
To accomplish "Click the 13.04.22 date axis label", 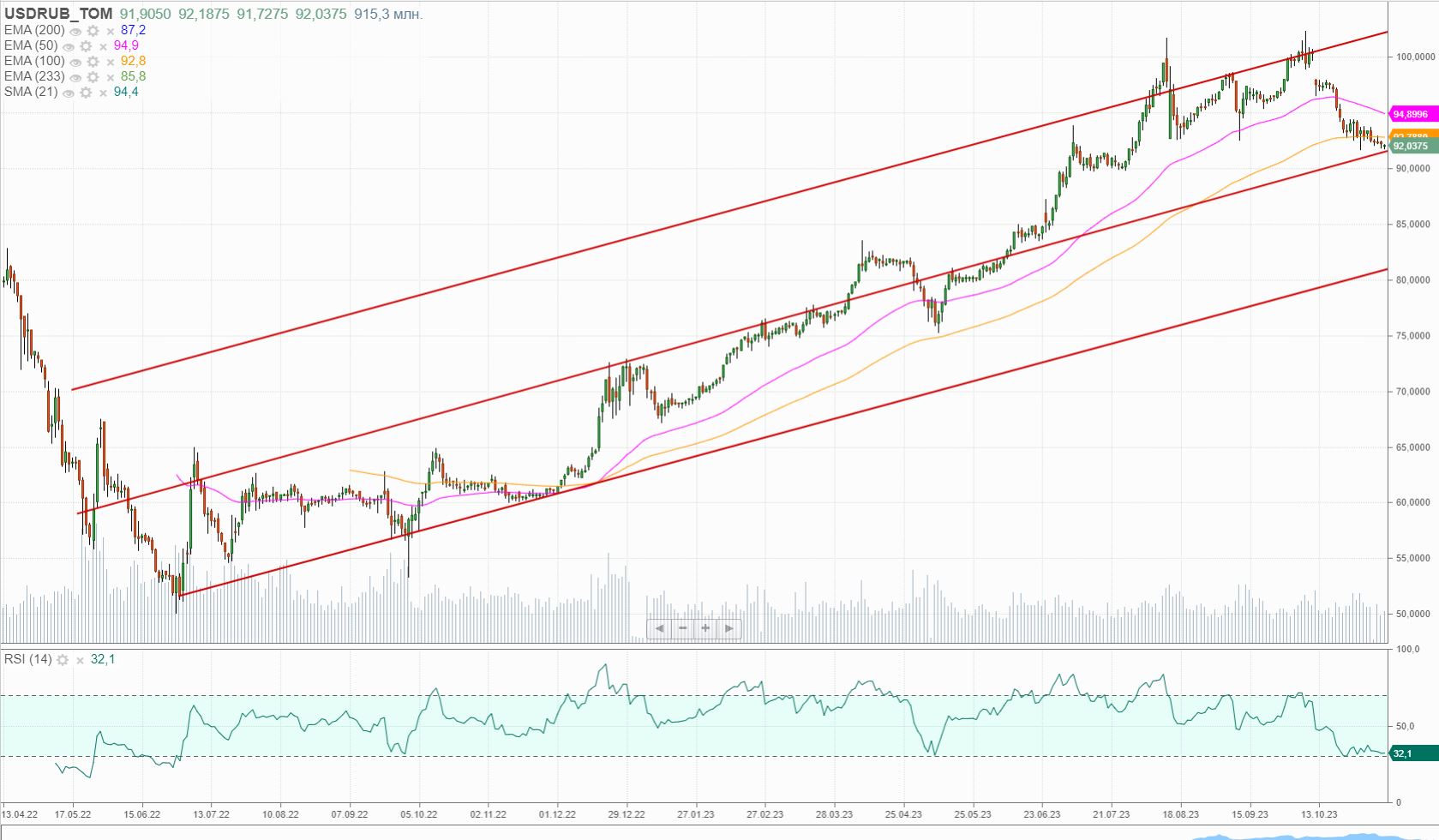I will (x=20, y=814).
